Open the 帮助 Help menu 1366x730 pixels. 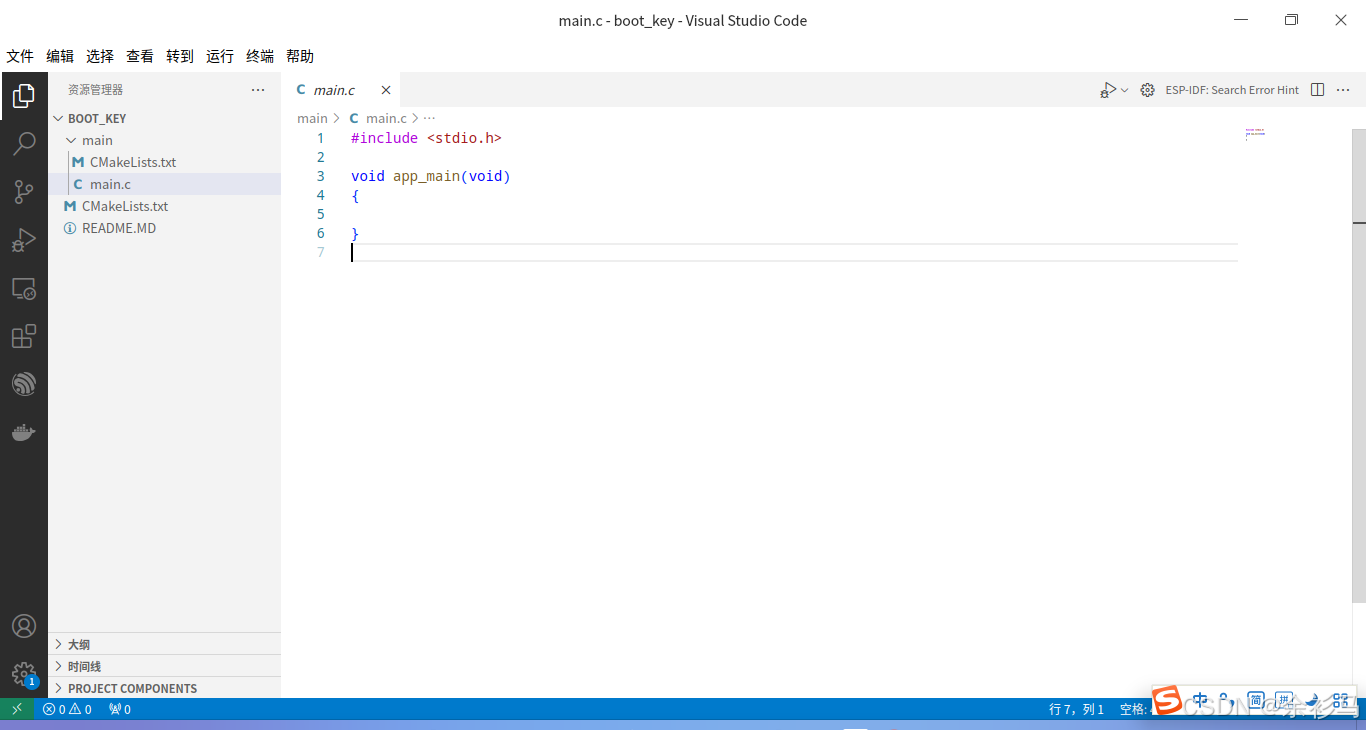coord(300,56)
